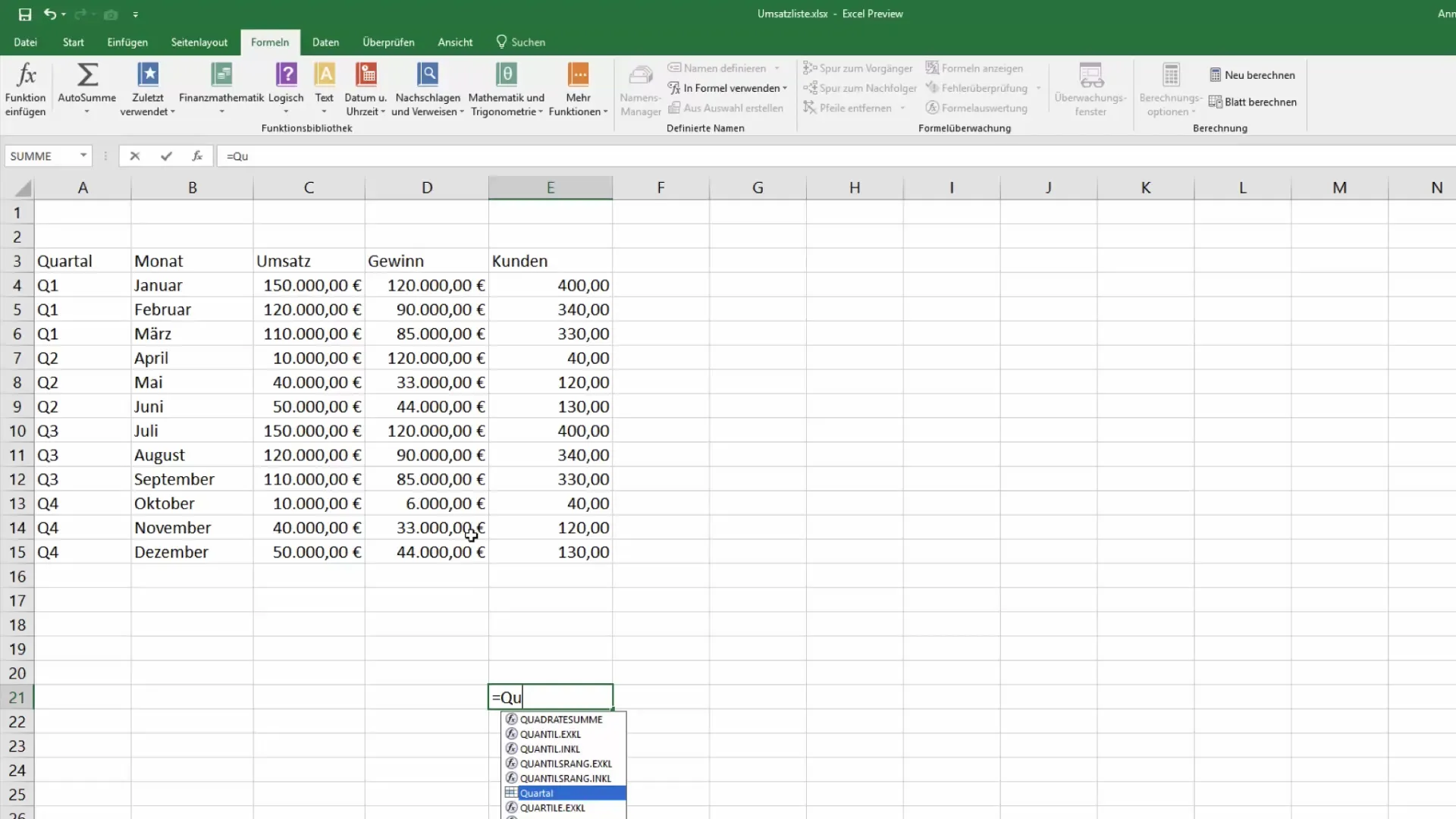The width and height of the screenshot is (1456, 819).
Task: Open Datum u. Uhrzeit functions
Action: [x=366, y=89]
